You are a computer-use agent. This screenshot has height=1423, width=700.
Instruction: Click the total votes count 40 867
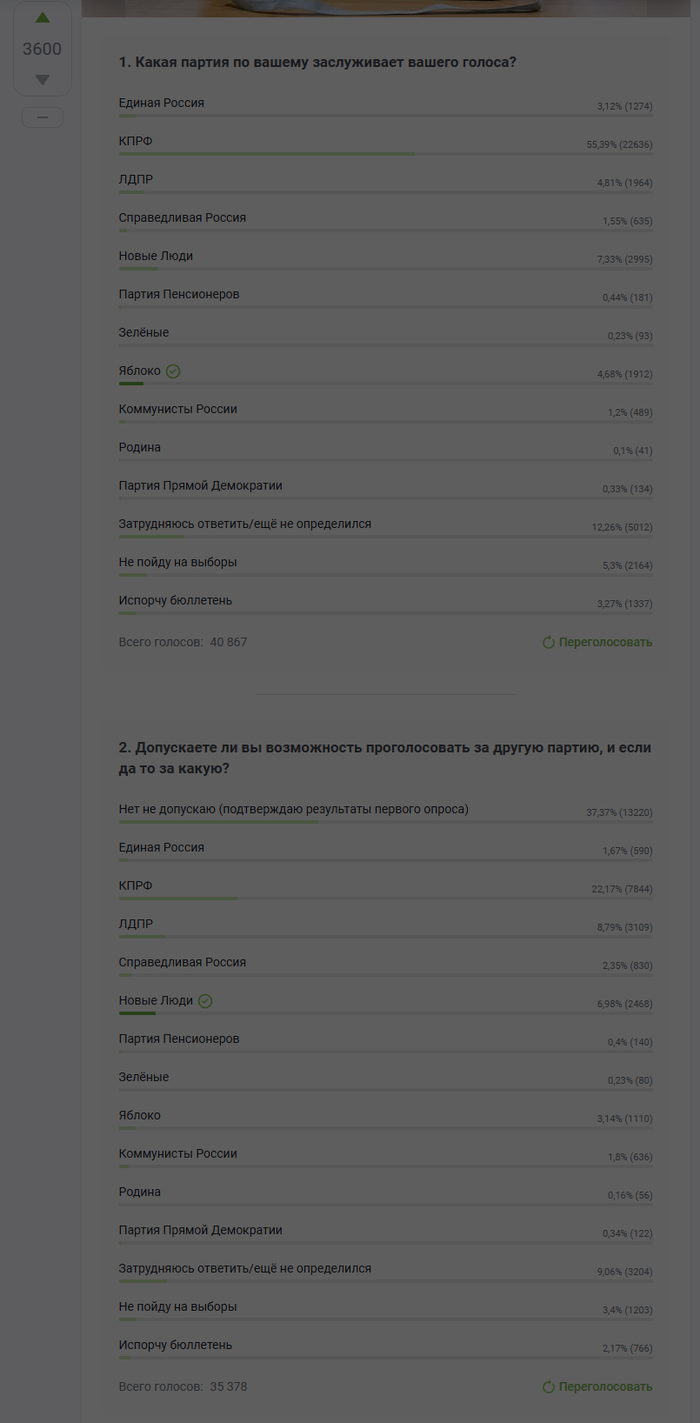point(228,642)
